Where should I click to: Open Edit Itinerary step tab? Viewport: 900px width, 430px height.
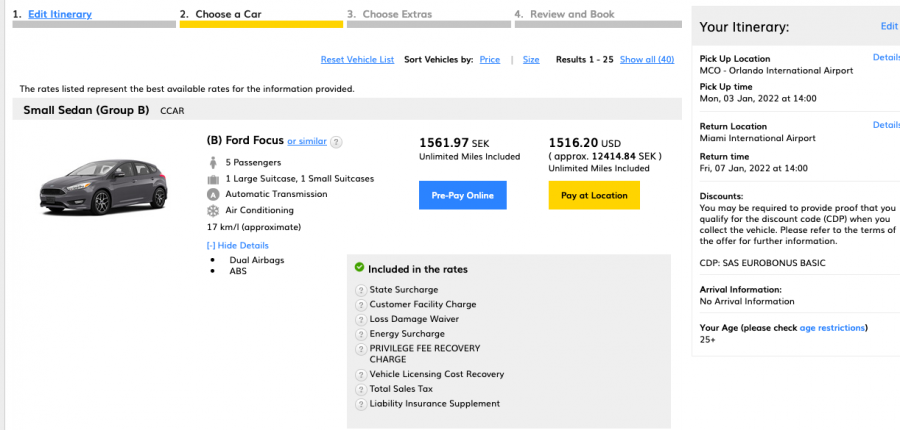(60, 14)
